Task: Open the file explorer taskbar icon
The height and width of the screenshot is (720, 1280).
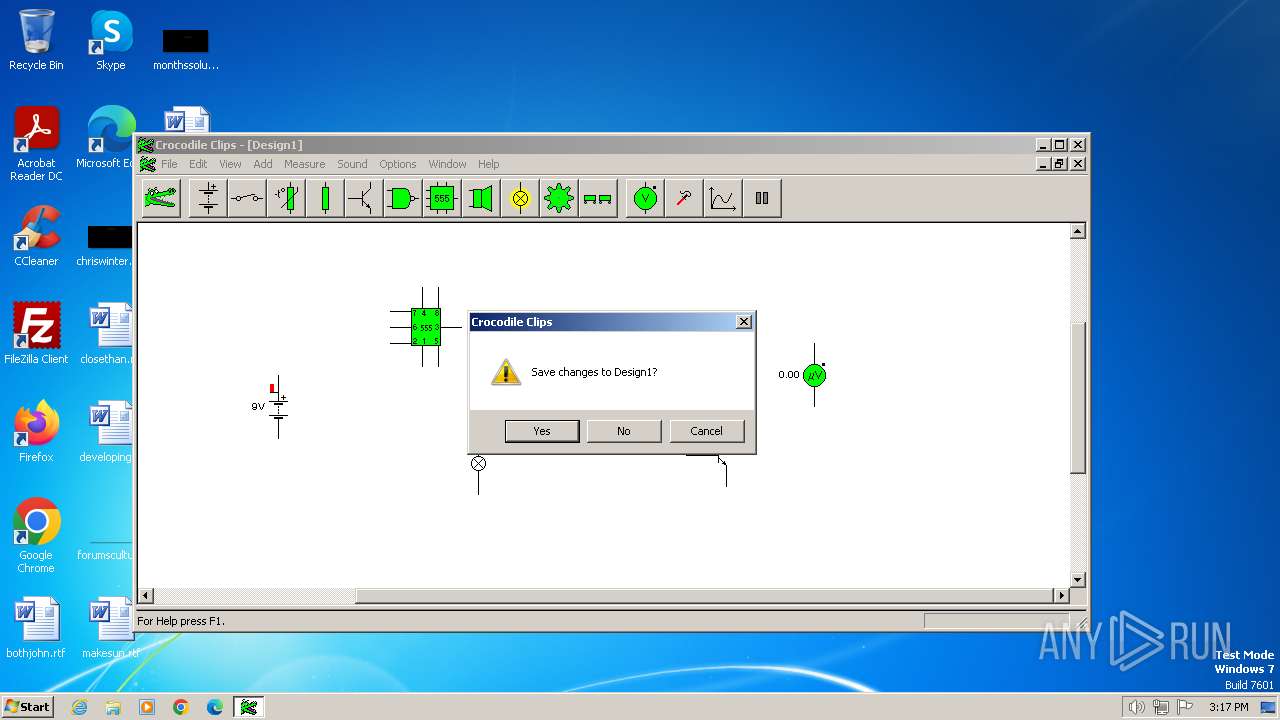Action: tap(113, 707)
